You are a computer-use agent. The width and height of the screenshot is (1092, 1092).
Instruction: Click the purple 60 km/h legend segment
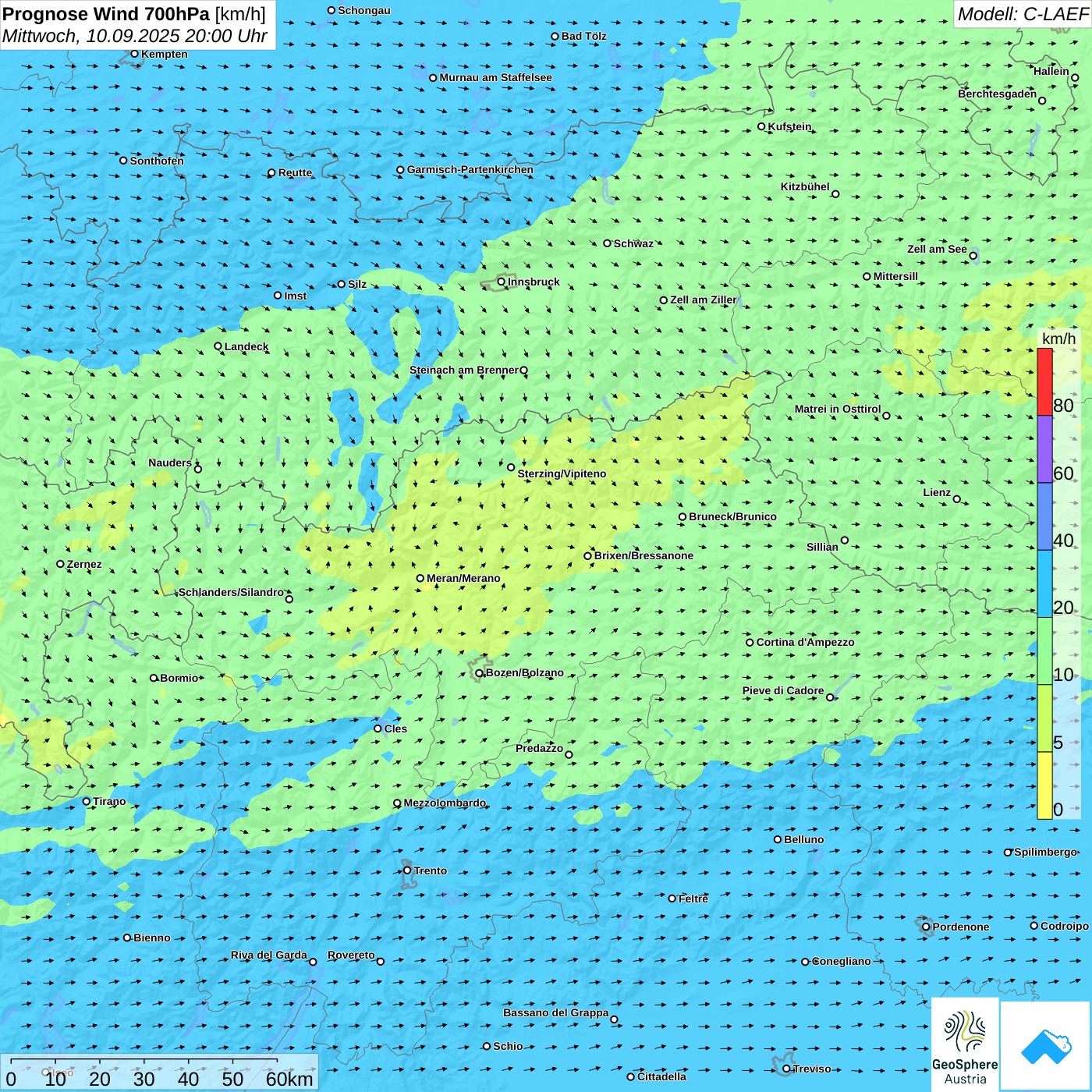(1044, 449)
